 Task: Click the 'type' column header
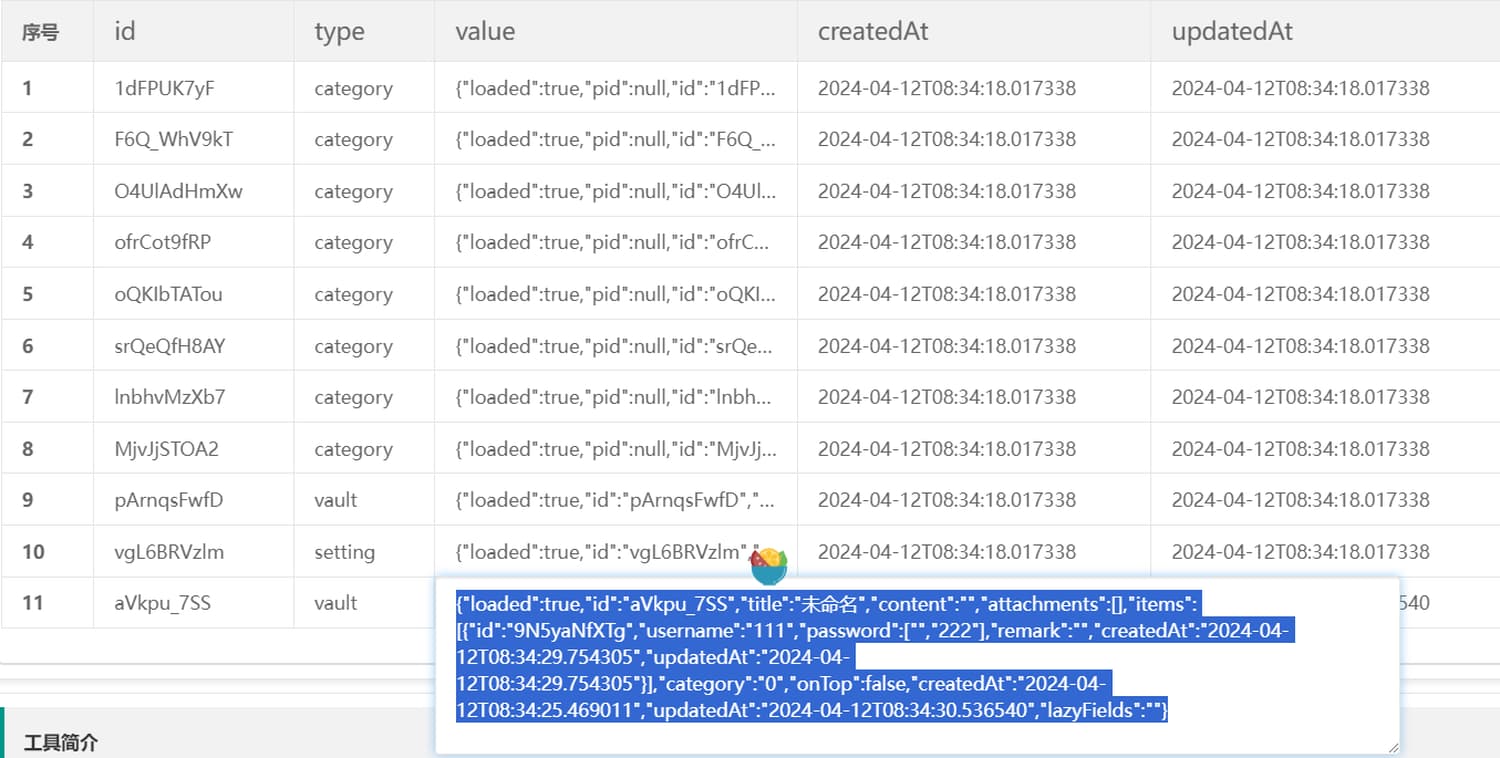[339, 31]
